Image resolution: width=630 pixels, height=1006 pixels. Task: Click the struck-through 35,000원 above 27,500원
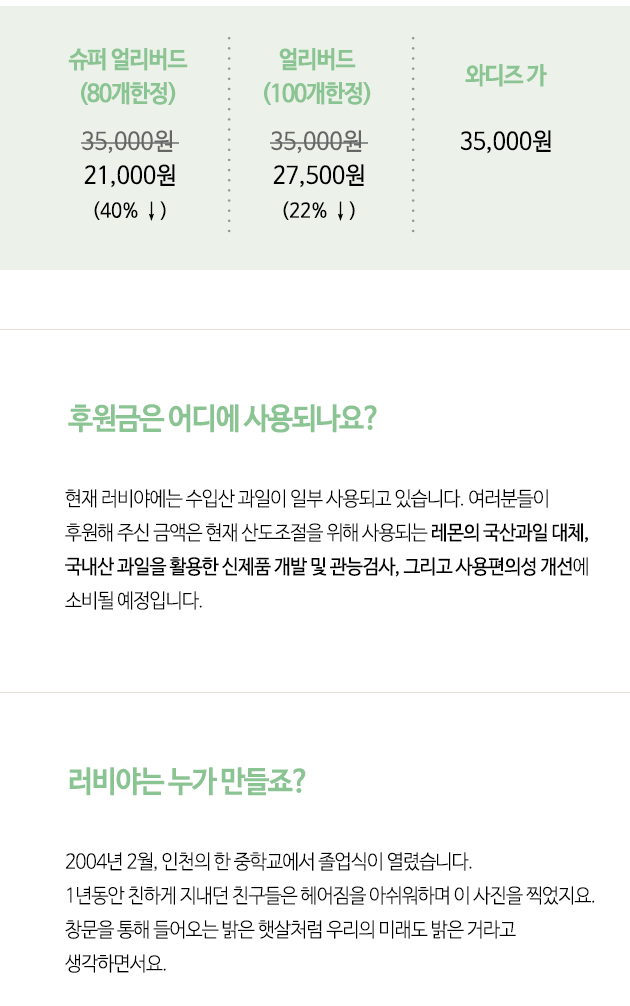[x=318, y=141]
